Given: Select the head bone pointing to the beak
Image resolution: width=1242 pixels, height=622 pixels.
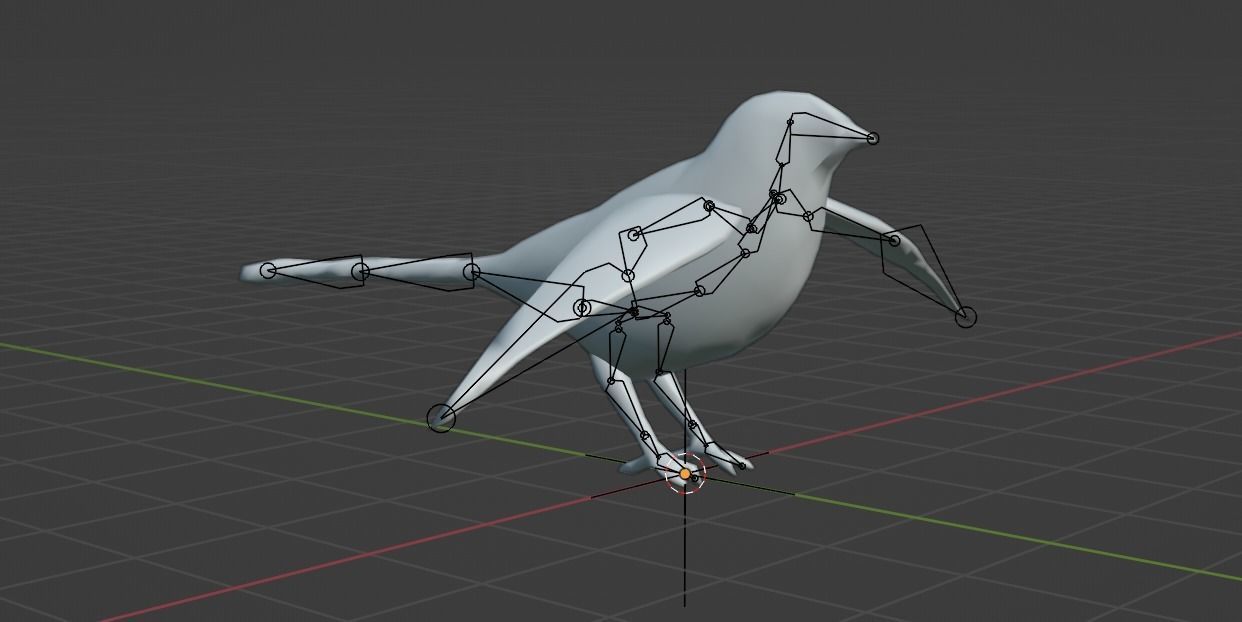Looking at the screenshot, I should [x=826, y=127].
